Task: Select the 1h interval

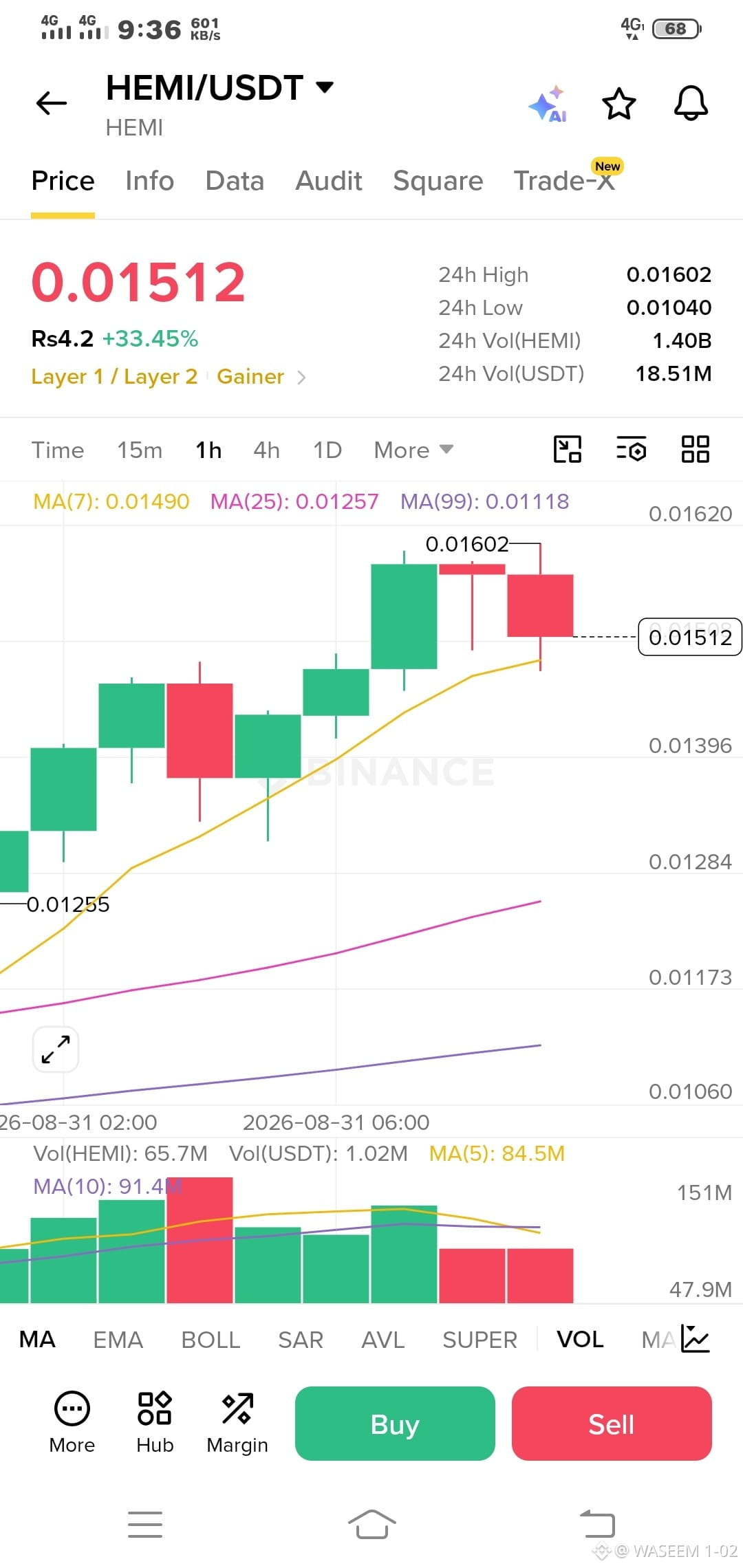Action: 208,450
